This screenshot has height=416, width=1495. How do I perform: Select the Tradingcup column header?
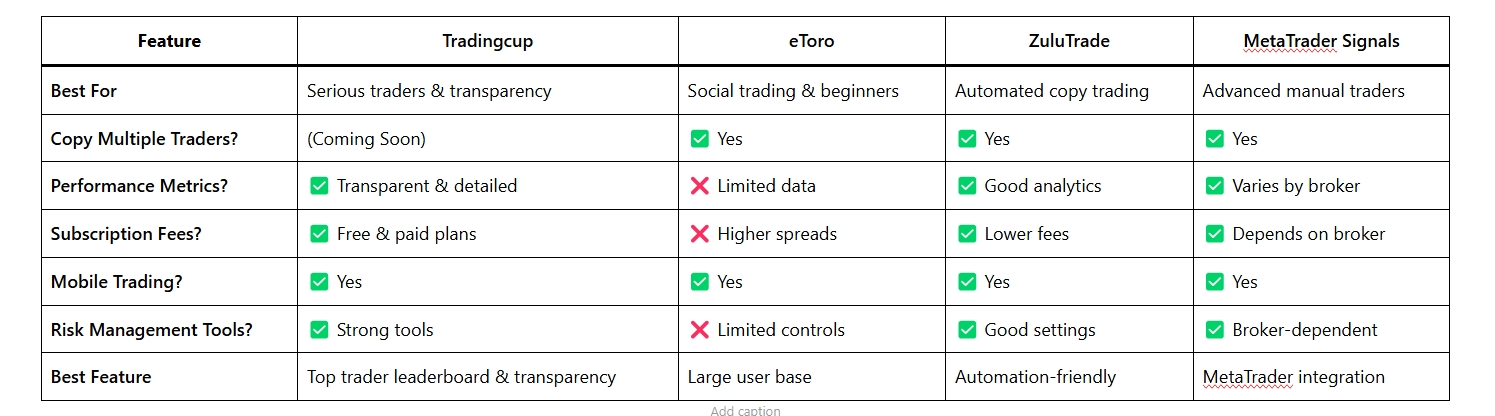click(x=487, y=41)
